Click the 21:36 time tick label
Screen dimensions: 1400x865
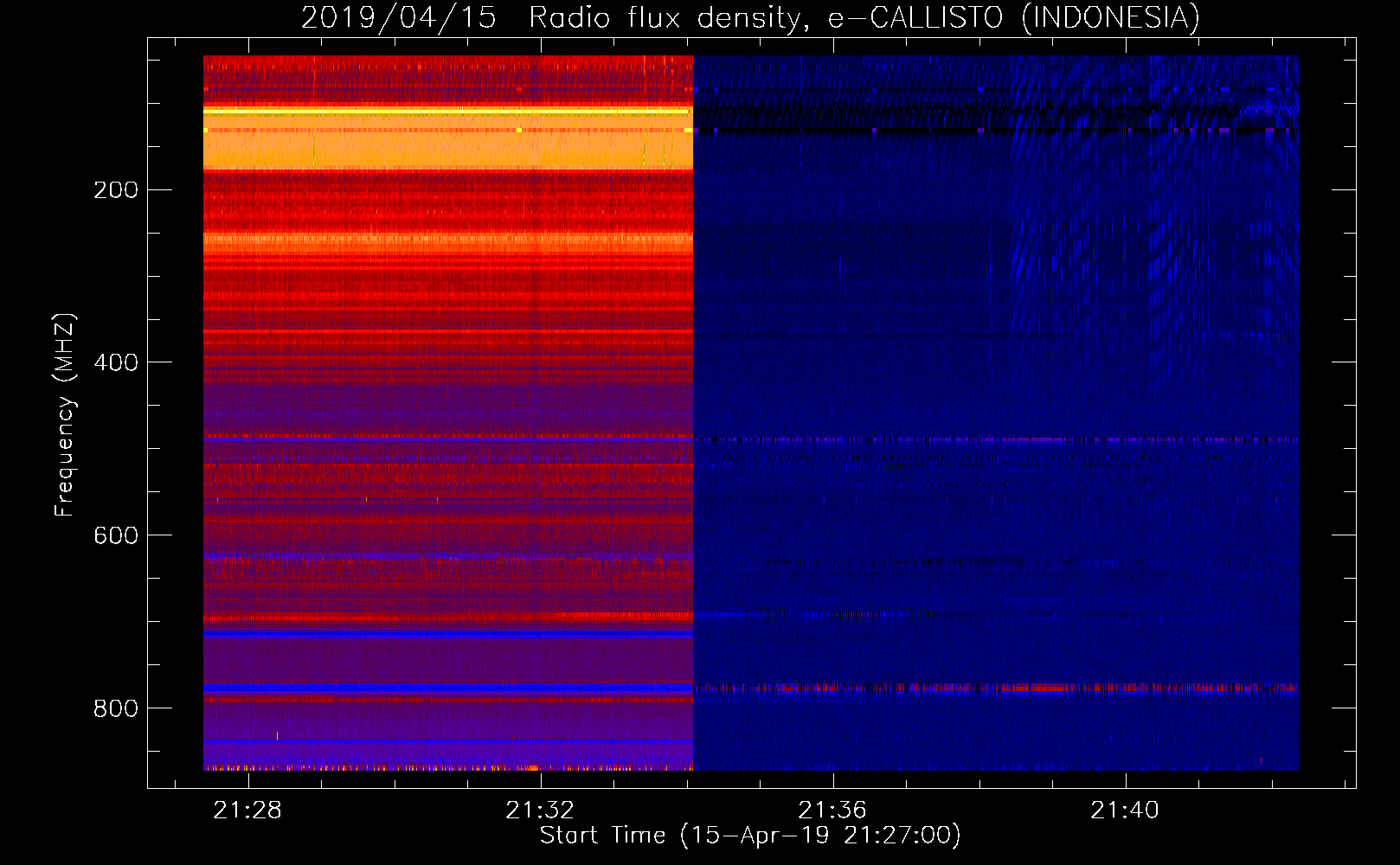pyautogui.click(x=832, y=811)
